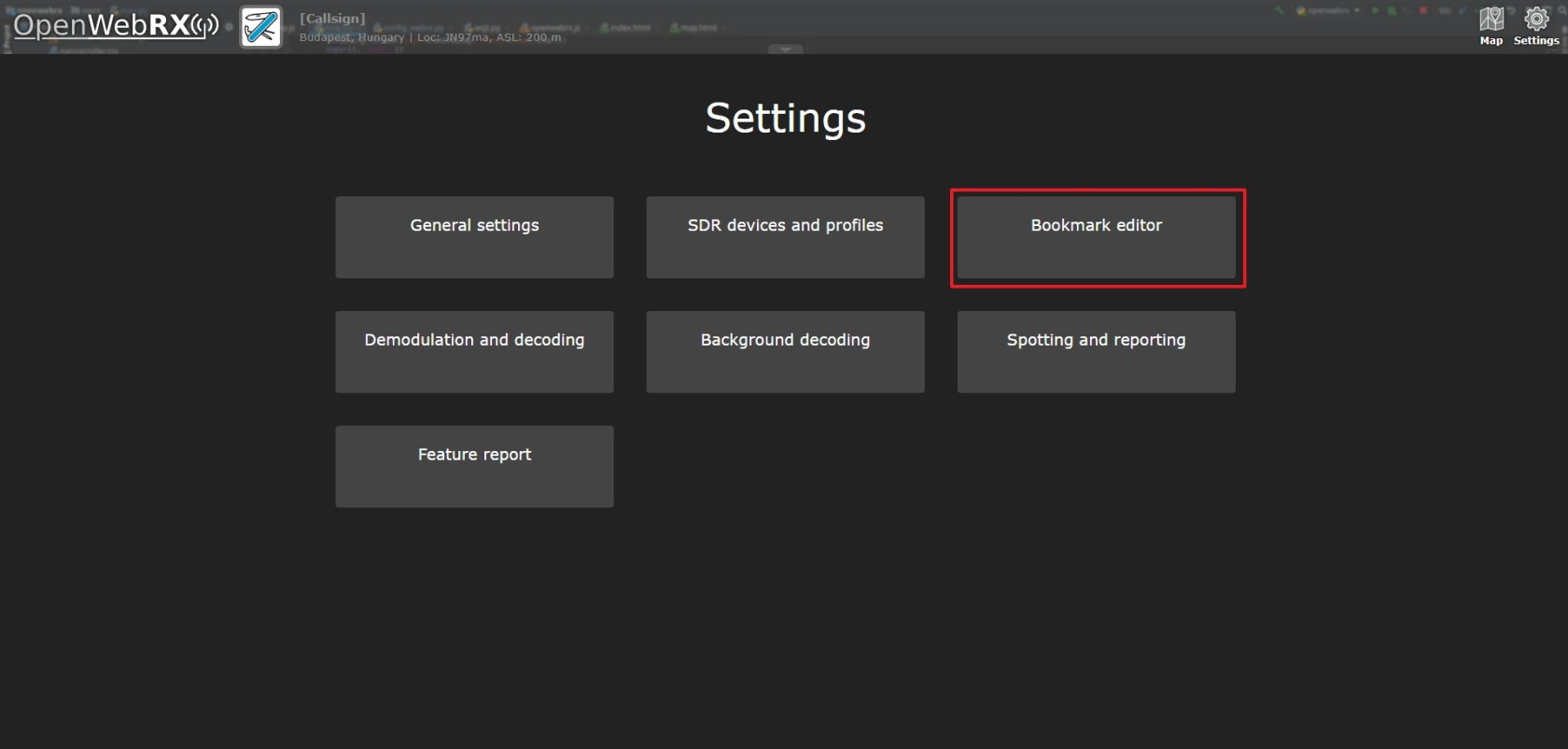Open General settings

[474, 237]
